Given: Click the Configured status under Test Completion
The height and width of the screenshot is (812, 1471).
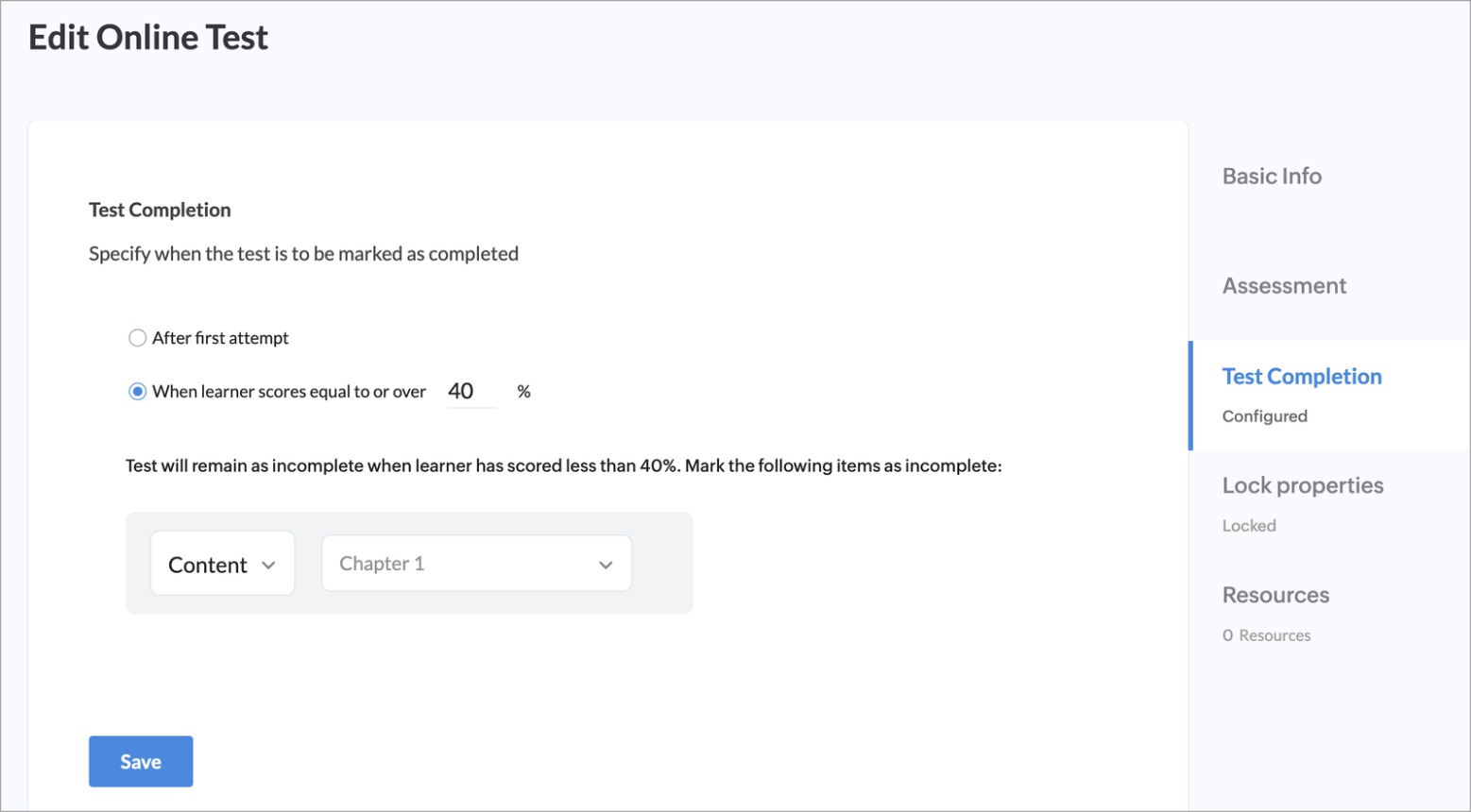Looking at the screenshot, I should 1264,416.
